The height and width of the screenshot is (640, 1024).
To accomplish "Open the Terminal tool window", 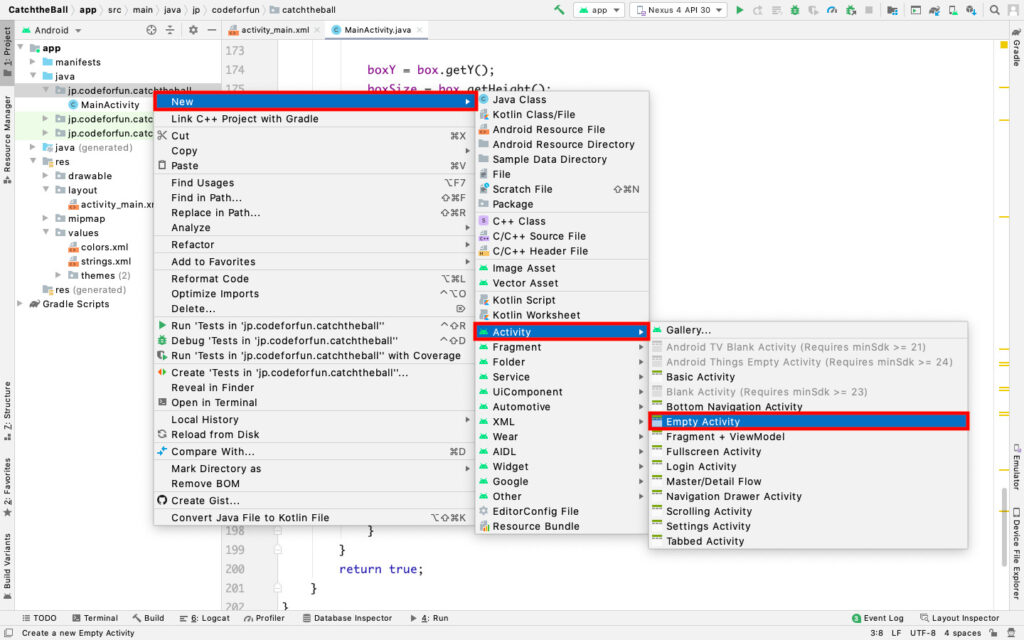I will point(95,618).
